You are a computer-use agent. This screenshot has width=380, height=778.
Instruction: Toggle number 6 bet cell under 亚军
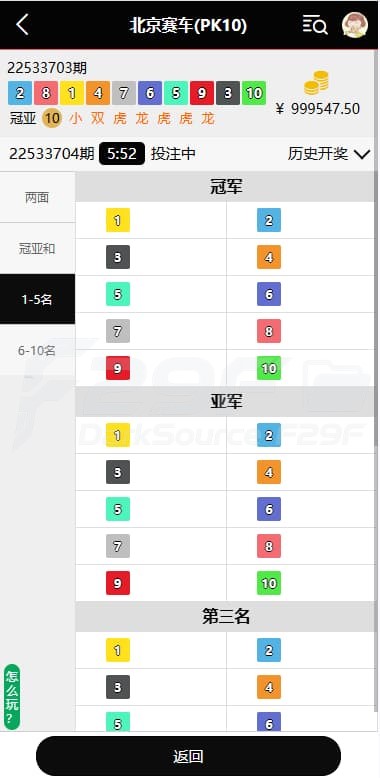(301, 509)
